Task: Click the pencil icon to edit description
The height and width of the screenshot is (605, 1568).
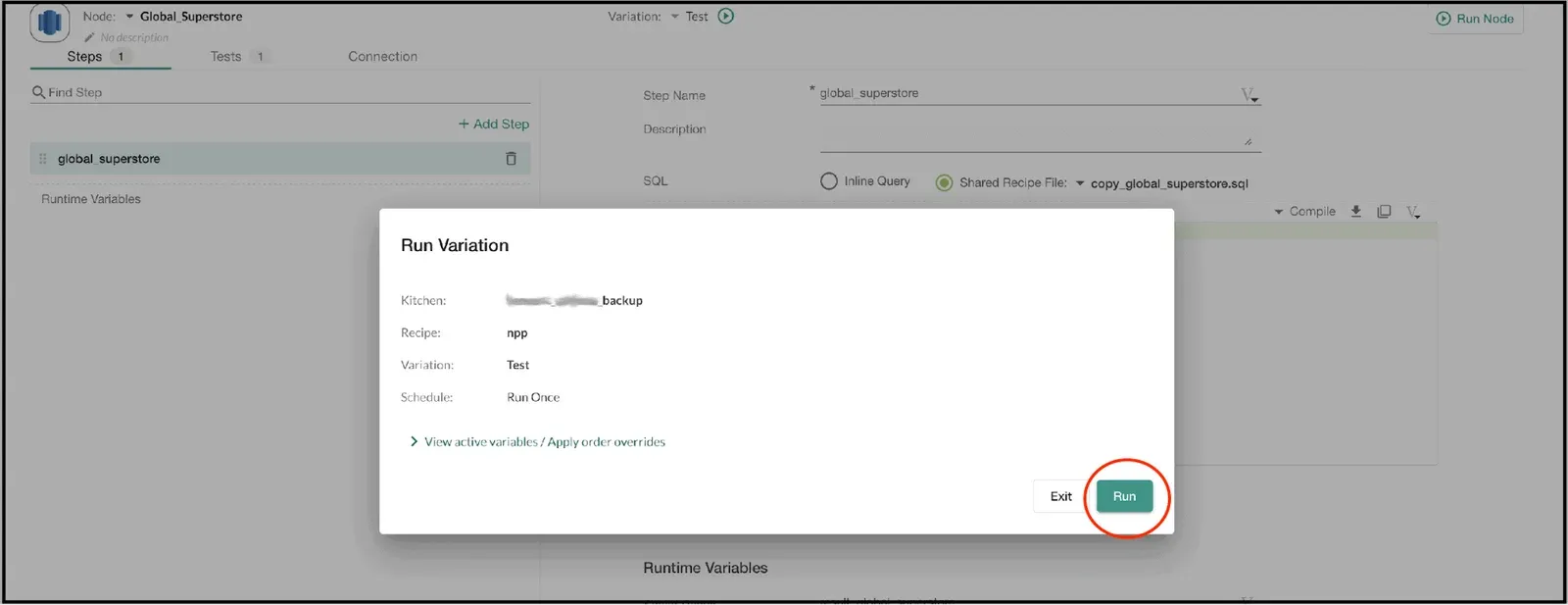Action: click(89, 37)
